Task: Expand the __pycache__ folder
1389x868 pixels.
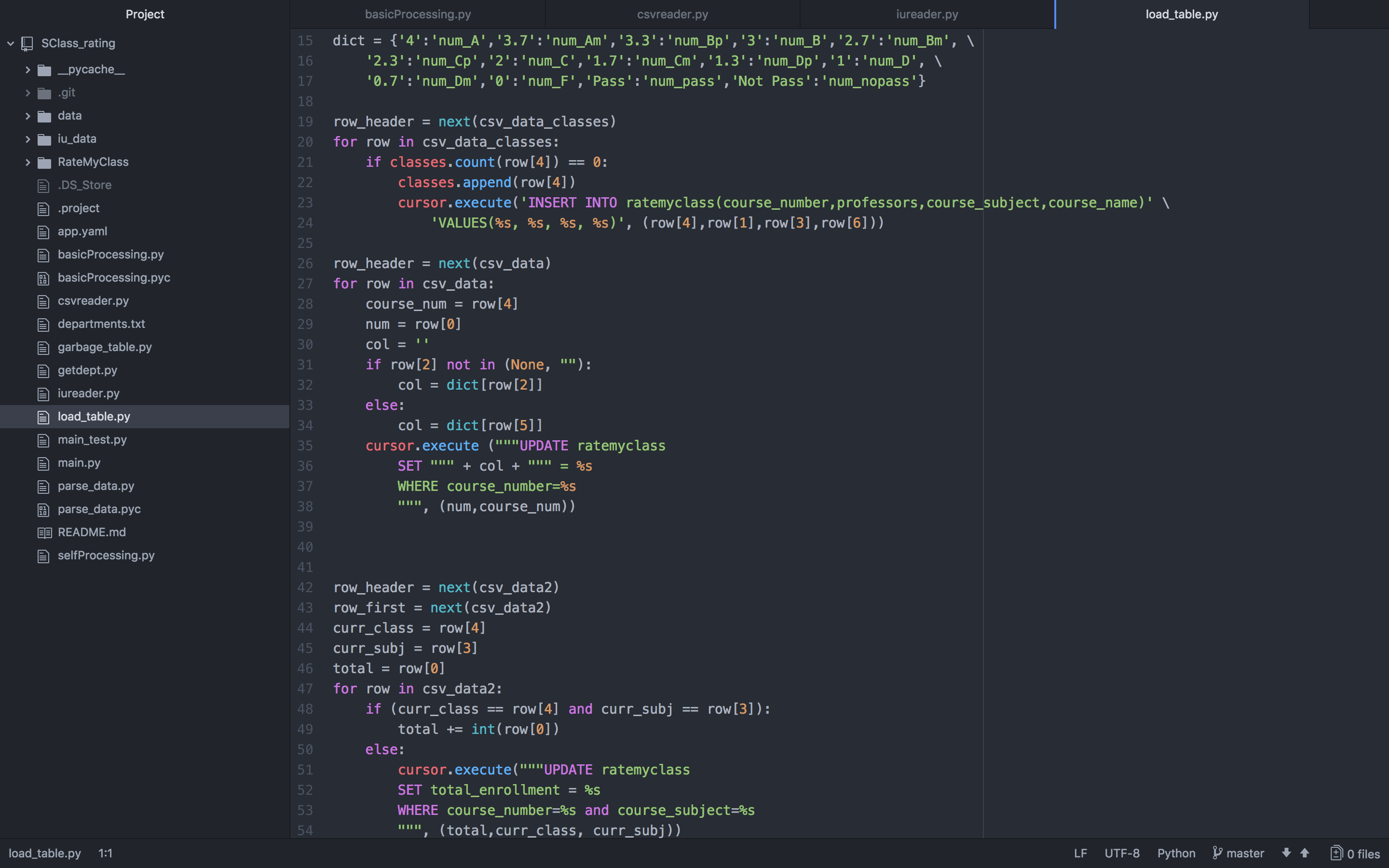Action: pyautogui.click(x=27, y=69)
